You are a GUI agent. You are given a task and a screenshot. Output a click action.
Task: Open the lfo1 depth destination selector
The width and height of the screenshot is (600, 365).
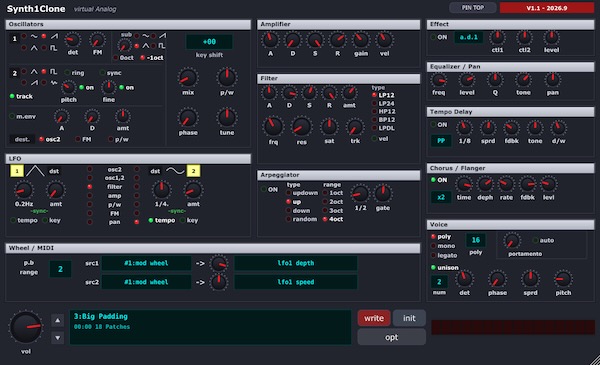coord(295,263)
